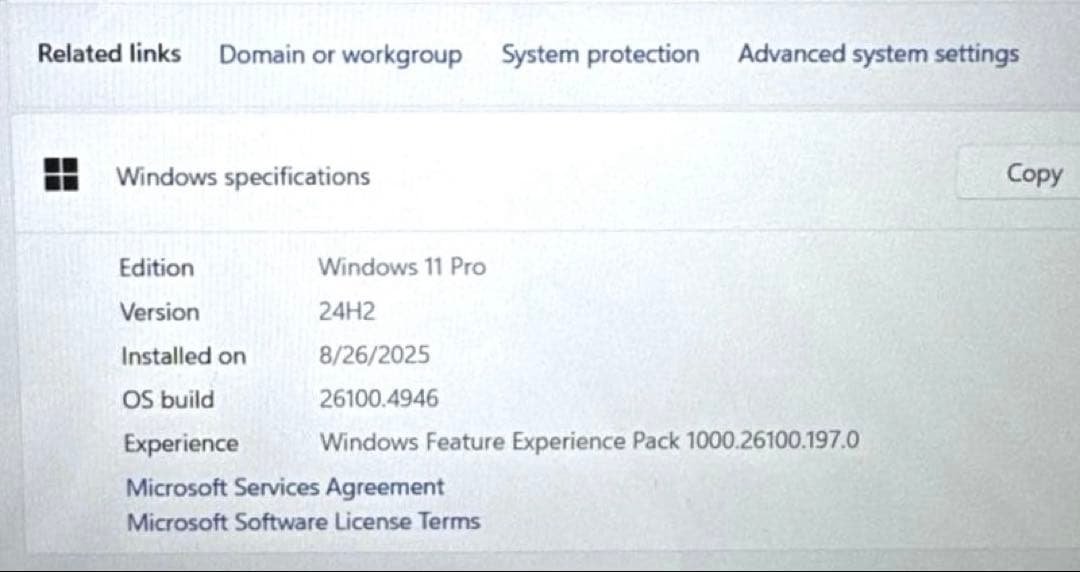Open the Microsoft Services Agreement link
Image resolution: width=1080 pixels, height=572 pixels.
click(x=284, y=488)
